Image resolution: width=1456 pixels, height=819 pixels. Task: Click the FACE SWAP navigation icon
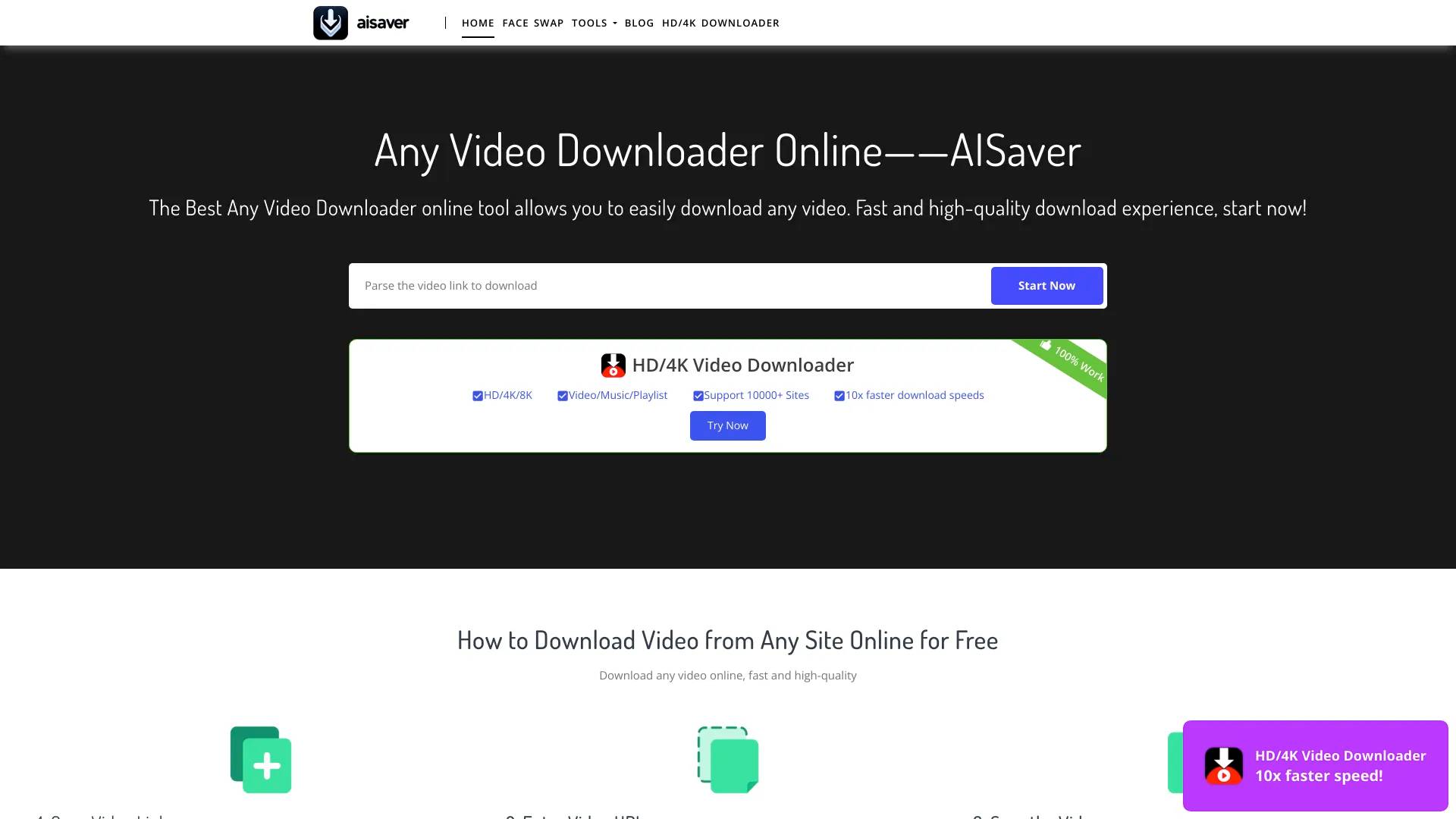pos(532,22)
